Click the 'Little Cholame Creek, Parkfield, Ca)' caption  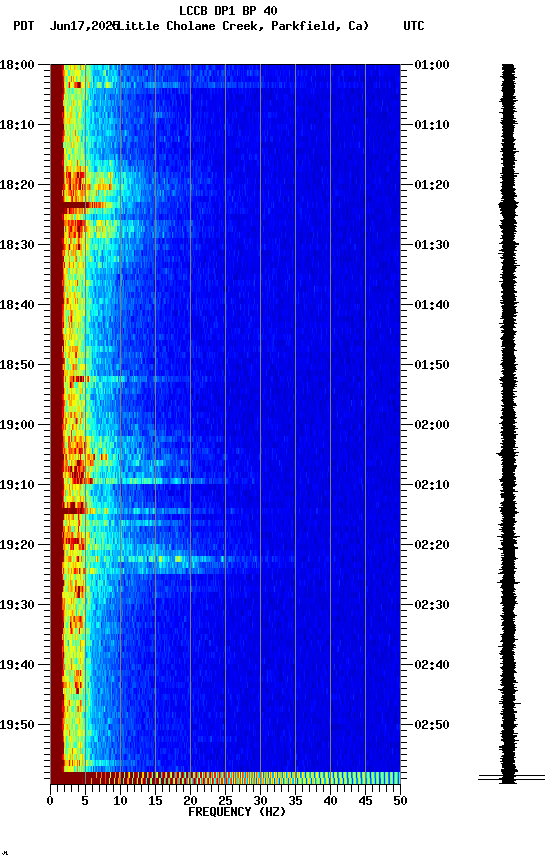pos(243,26)
